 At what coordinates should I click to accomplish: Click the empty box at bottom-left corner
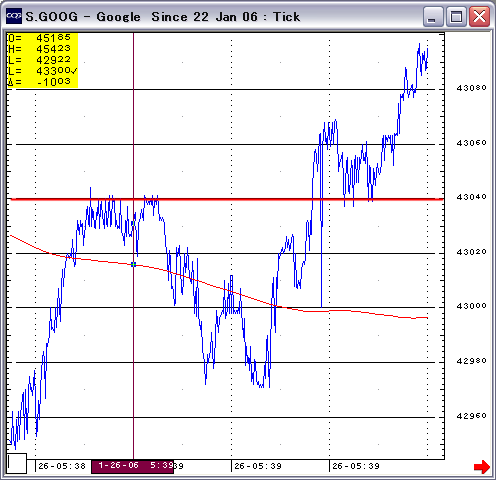(x=17, y=463)
